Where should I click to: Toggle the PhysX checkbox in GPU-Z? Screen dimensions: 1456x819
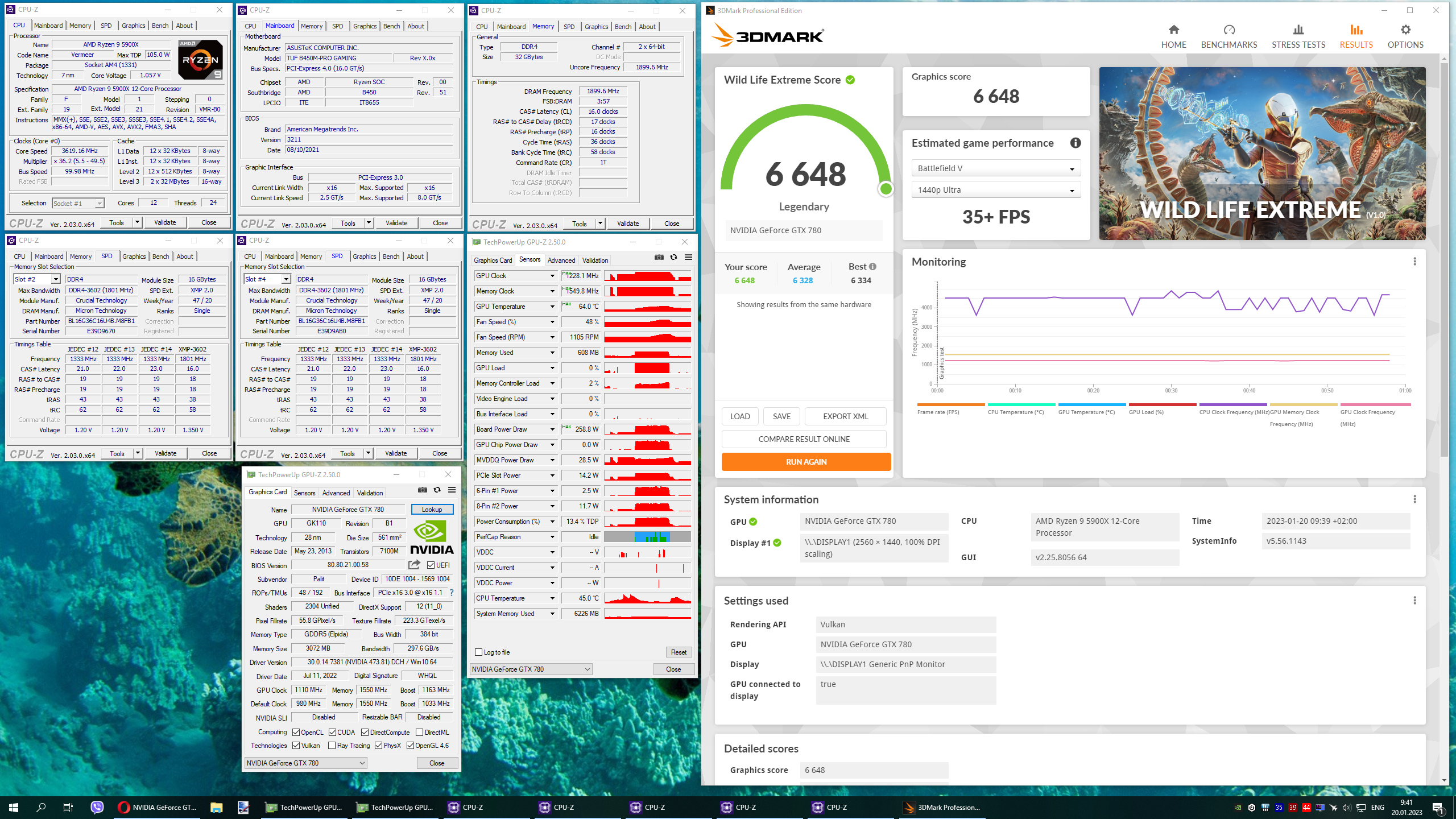[x=378, y=745]
